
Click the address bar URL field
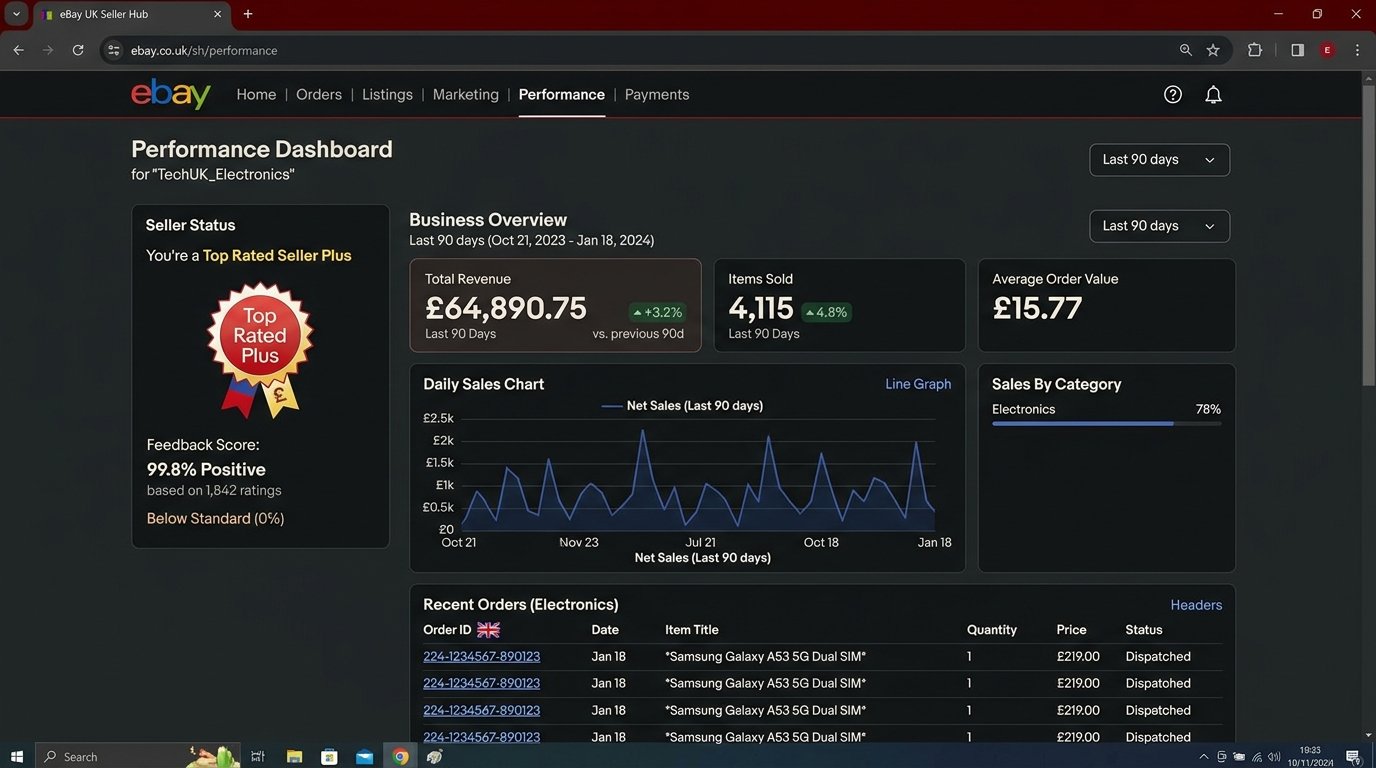pos(640,50)
